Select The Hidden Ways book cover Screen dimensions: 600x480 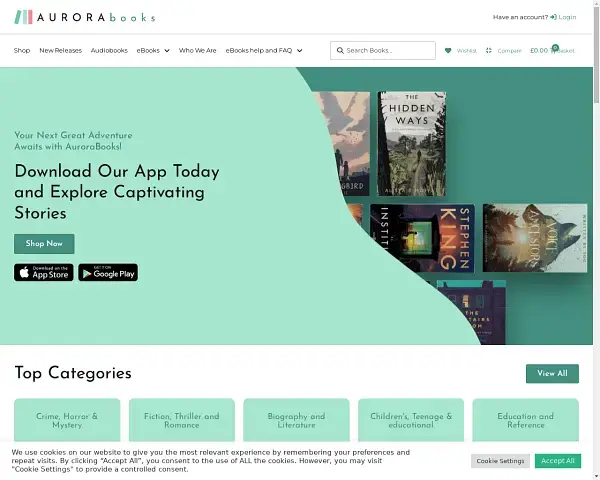click(412, 144)
